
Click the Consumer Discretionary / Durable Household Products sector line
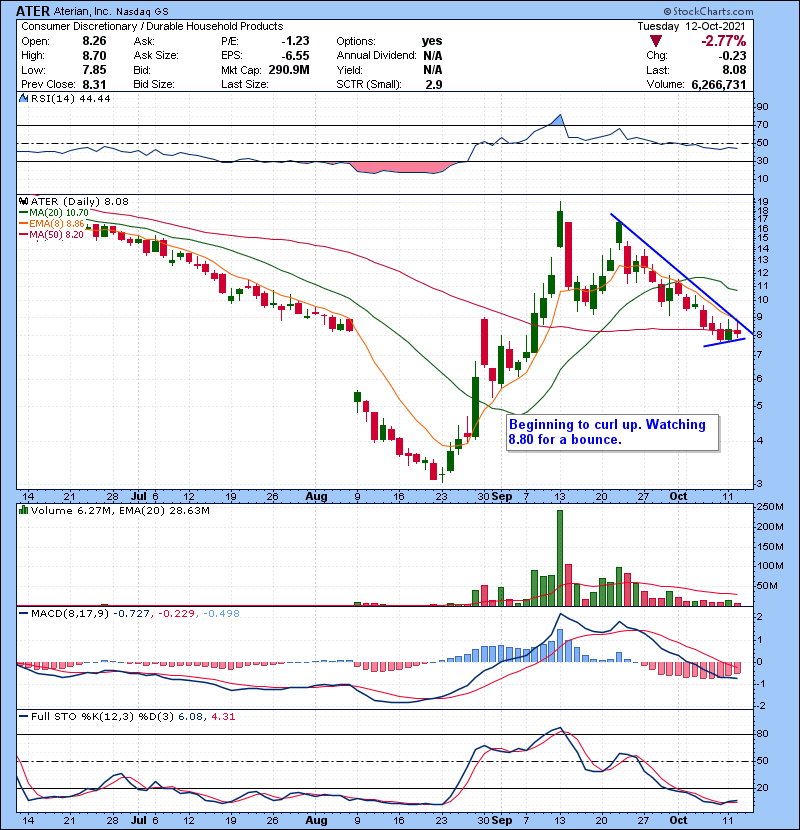tap(152, 26)
